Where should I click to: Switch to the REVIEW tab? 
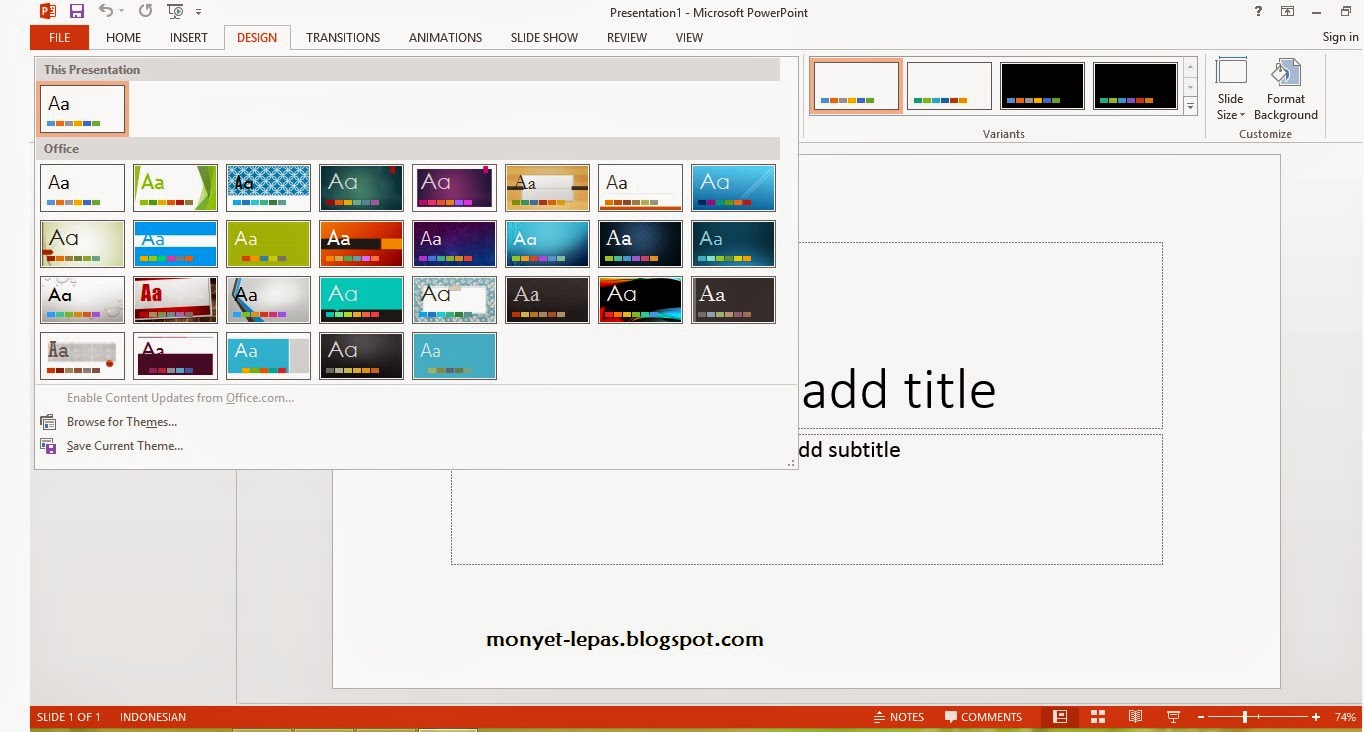(627, 38)
